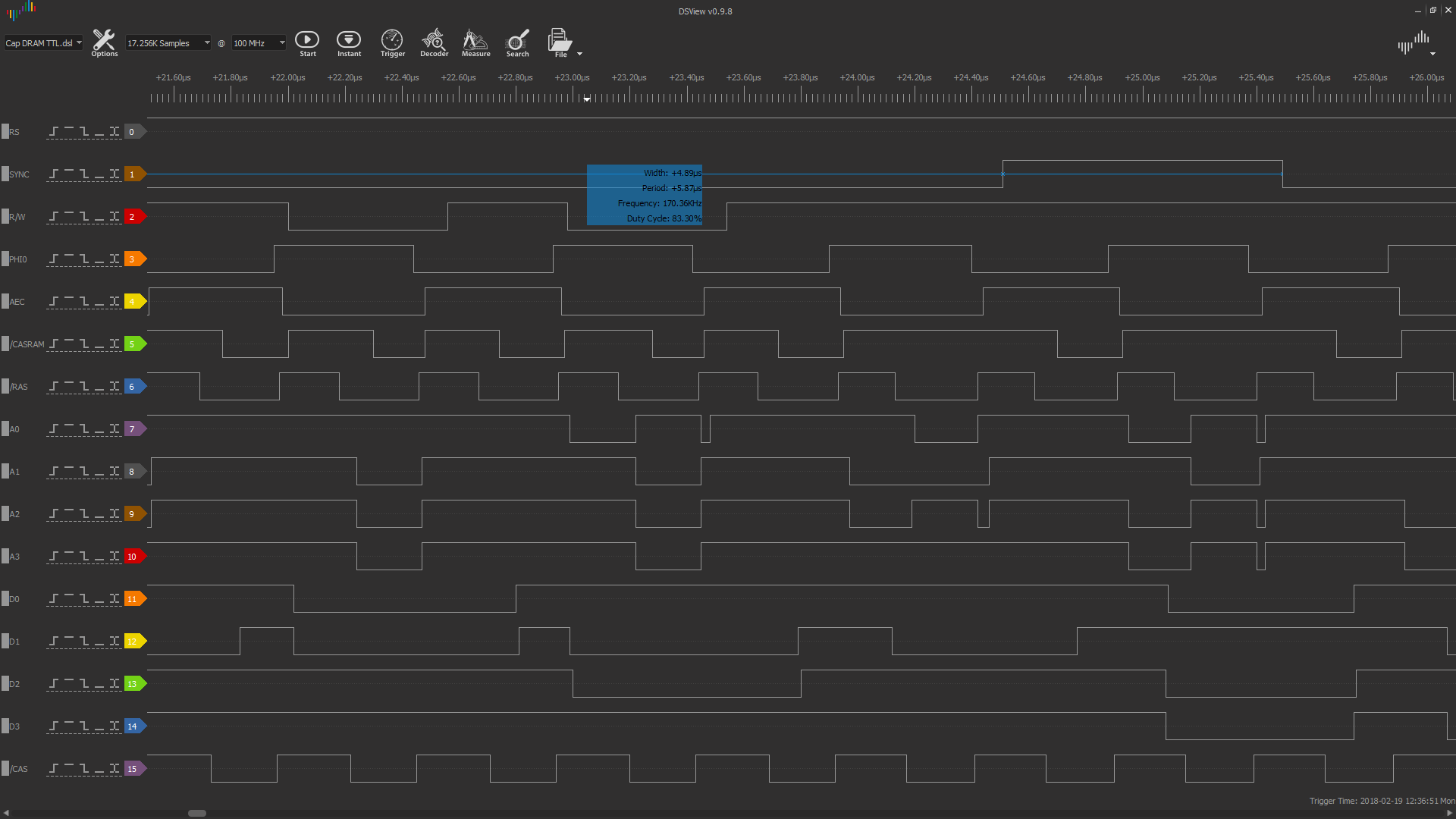Click the horizontal scrollbar thumb at bottom
This screenshot has width=1456, height=819.
point(197,813)
